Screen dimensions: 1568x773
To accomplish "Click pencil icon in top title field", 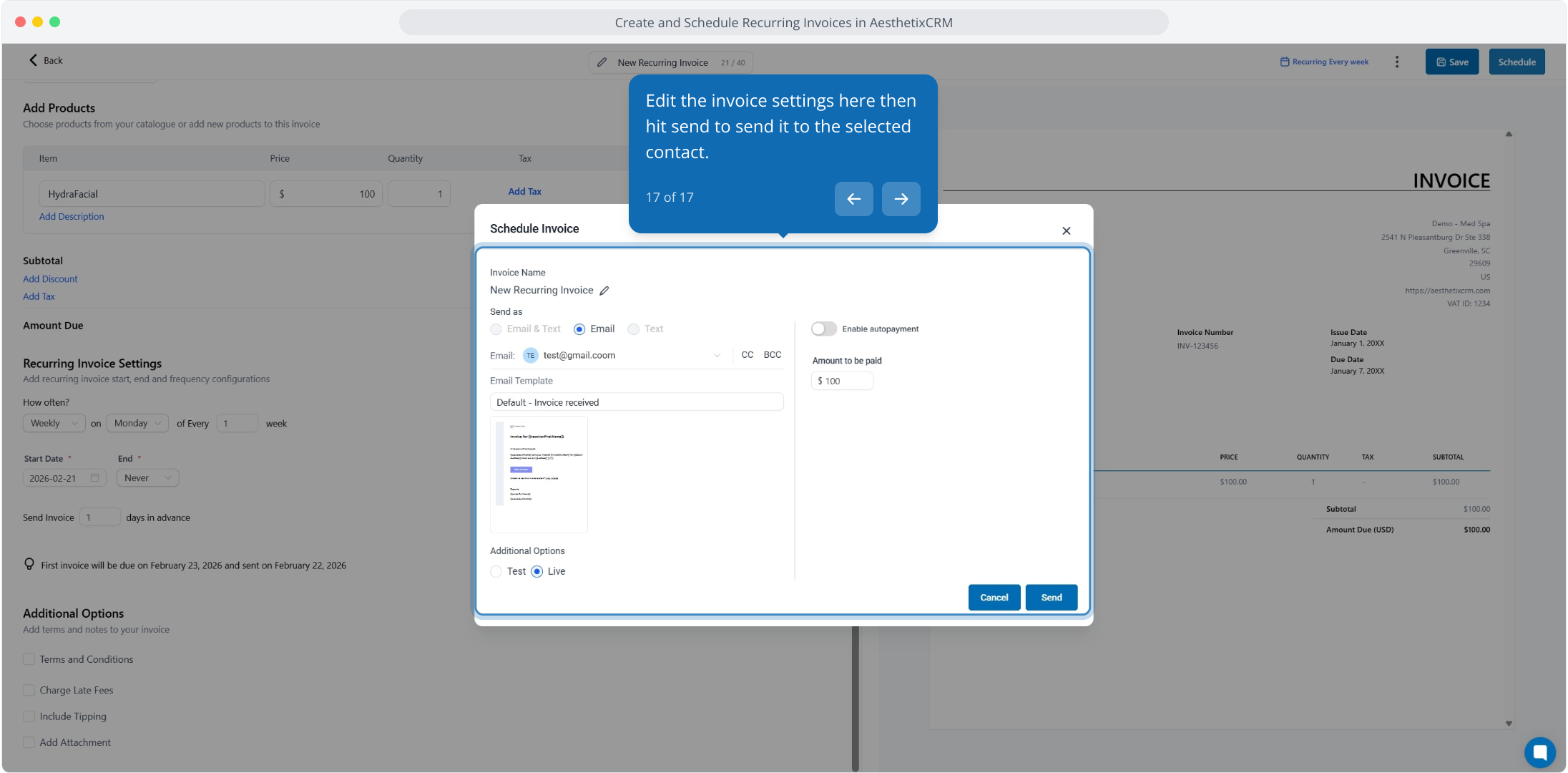I will coord(602,63).
